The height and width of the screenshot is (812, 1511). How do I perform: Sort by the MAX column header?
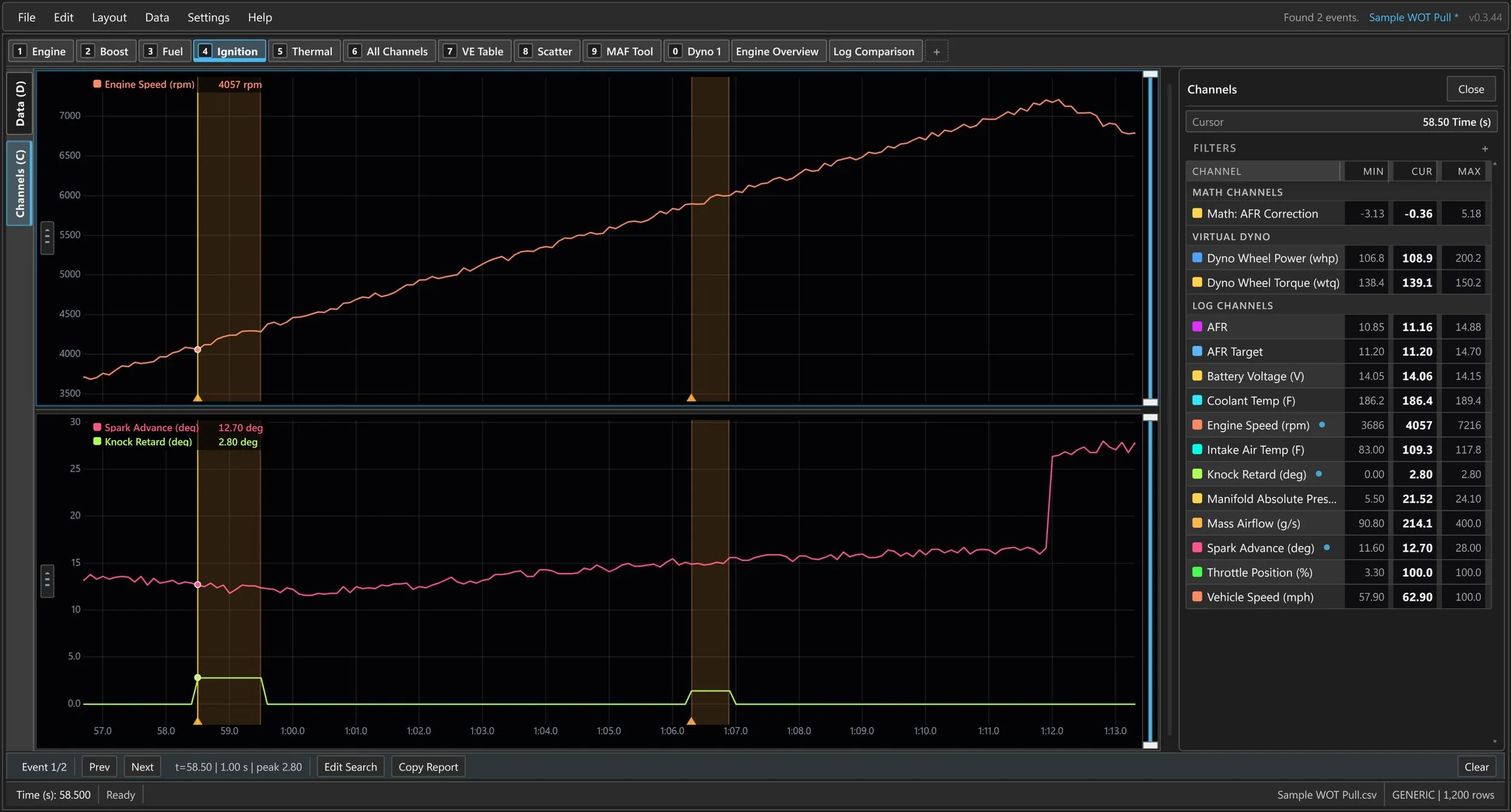pos(1464,171)
